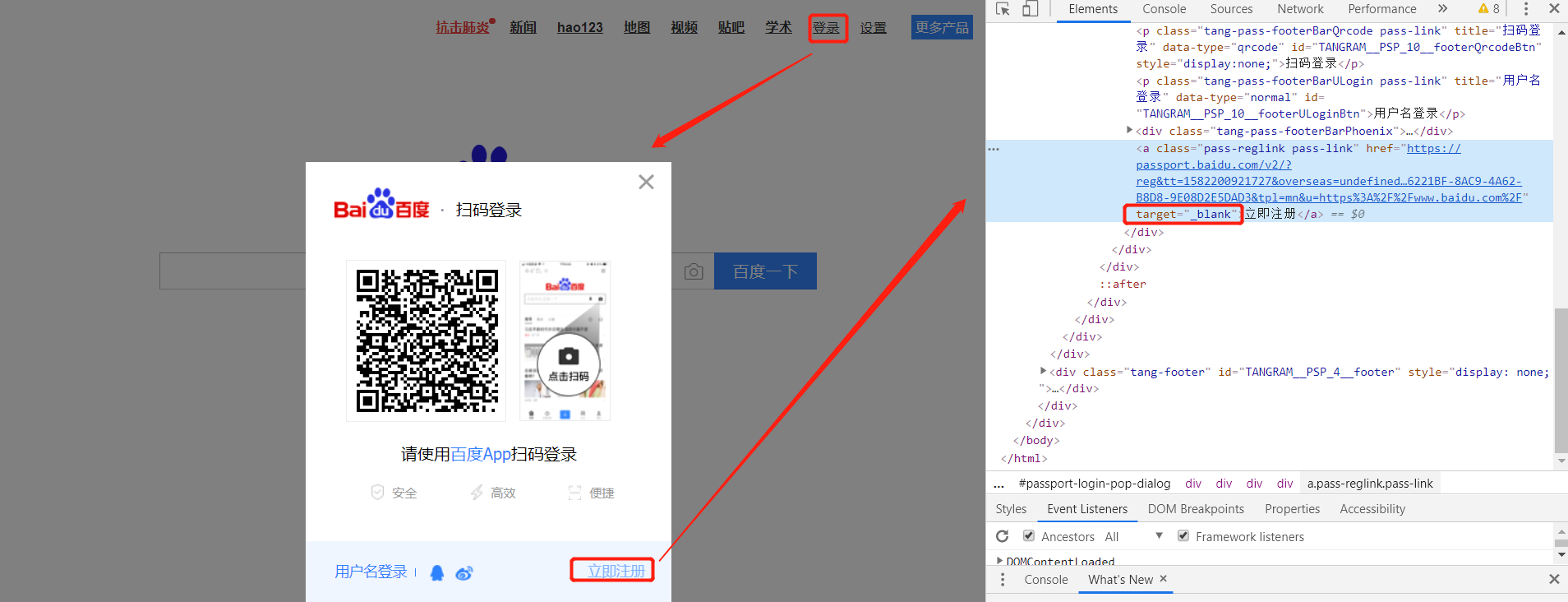Switch to the Styles pane tab
1568x602 pixels.
(1011, 509)
